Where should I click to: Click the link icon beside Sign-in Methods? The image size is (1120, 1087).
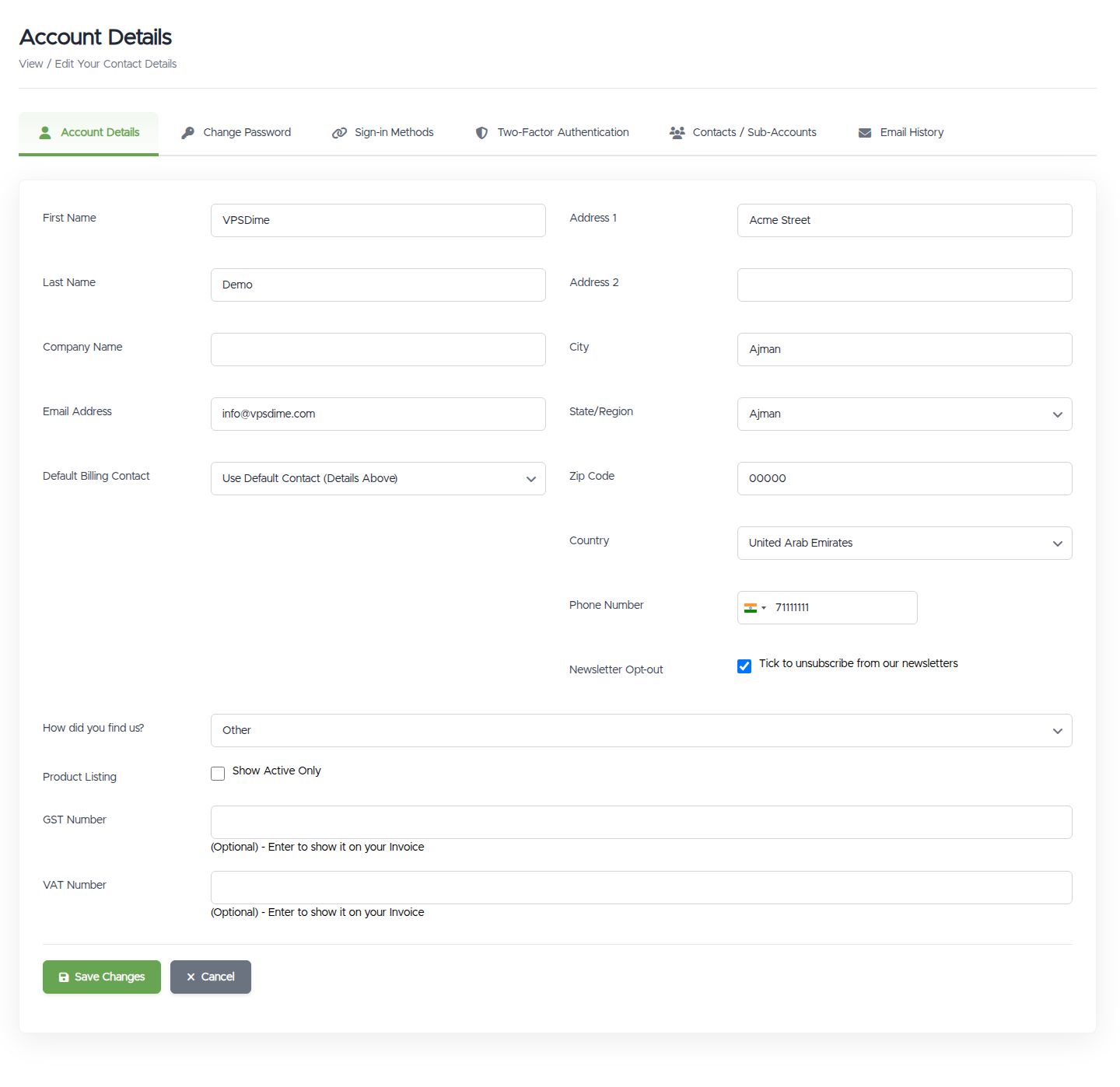click(339, 133)
